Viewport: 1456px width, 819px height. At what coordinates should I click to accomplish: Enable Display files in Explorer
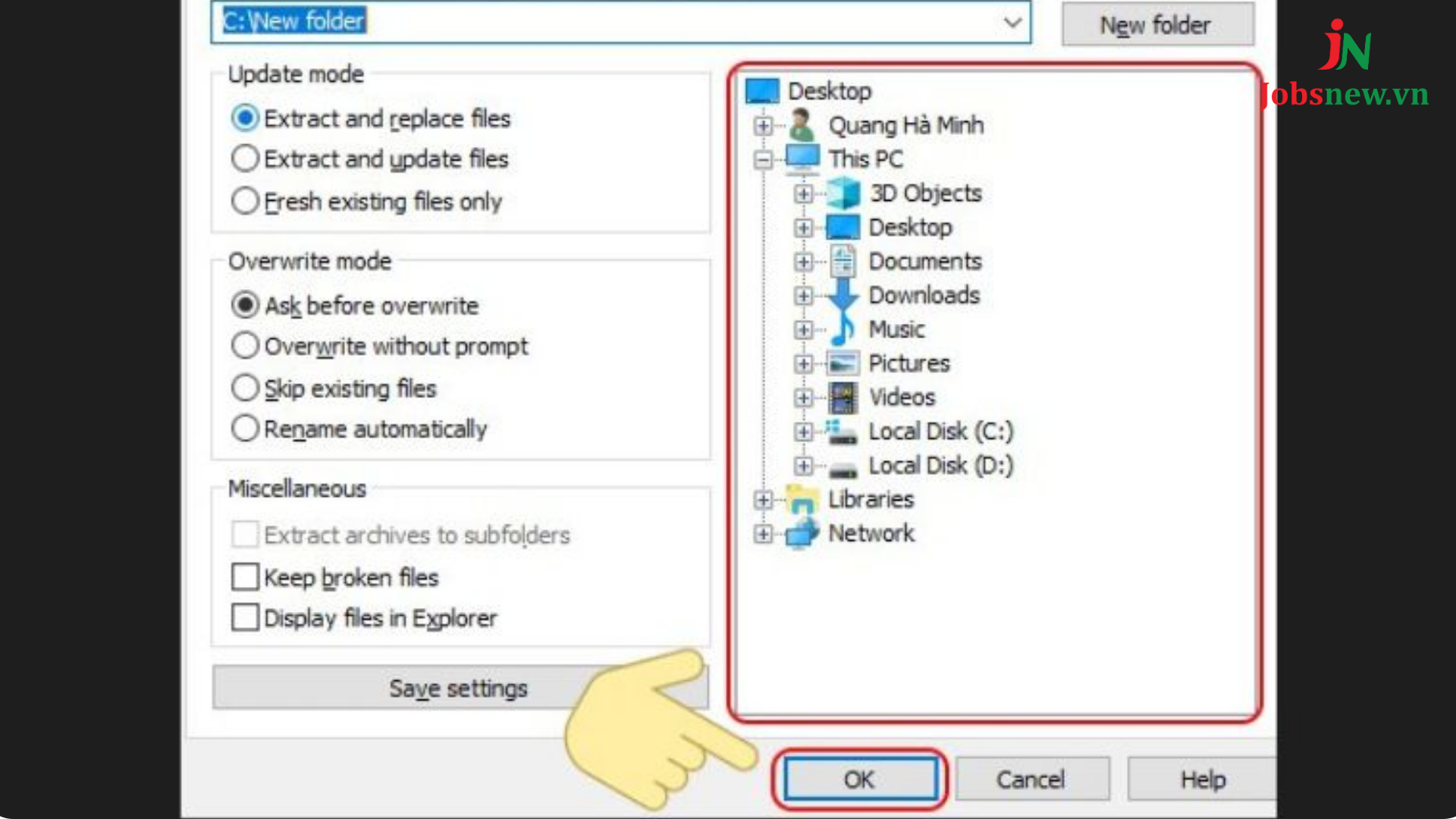tap(243, 617)
